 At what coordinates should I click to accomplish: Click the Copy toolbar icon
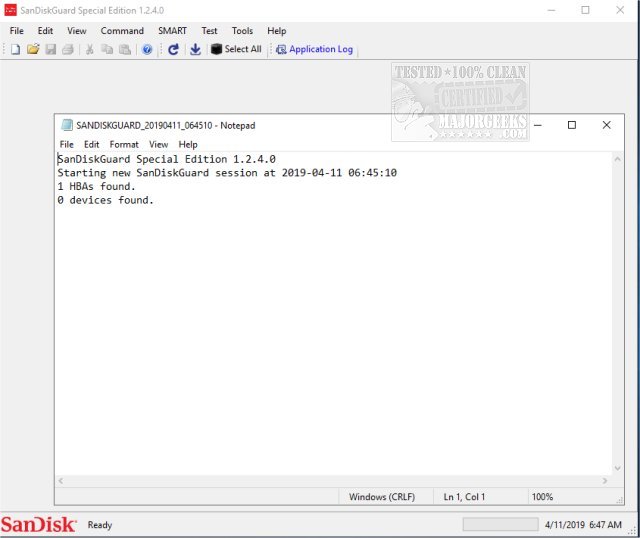[x=107, y=49]
